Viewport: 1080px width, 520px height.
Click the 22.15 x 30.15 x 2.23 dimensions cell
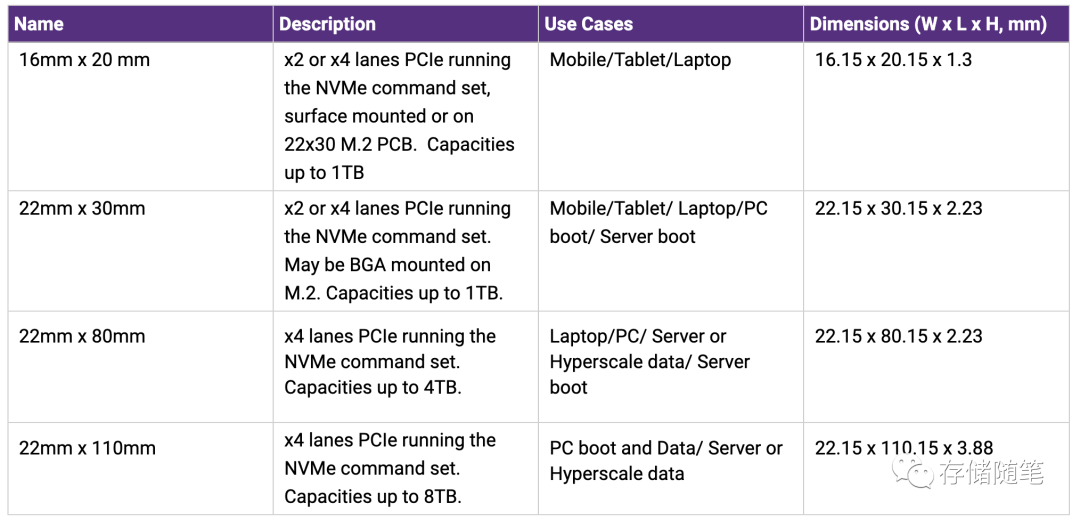936,251
